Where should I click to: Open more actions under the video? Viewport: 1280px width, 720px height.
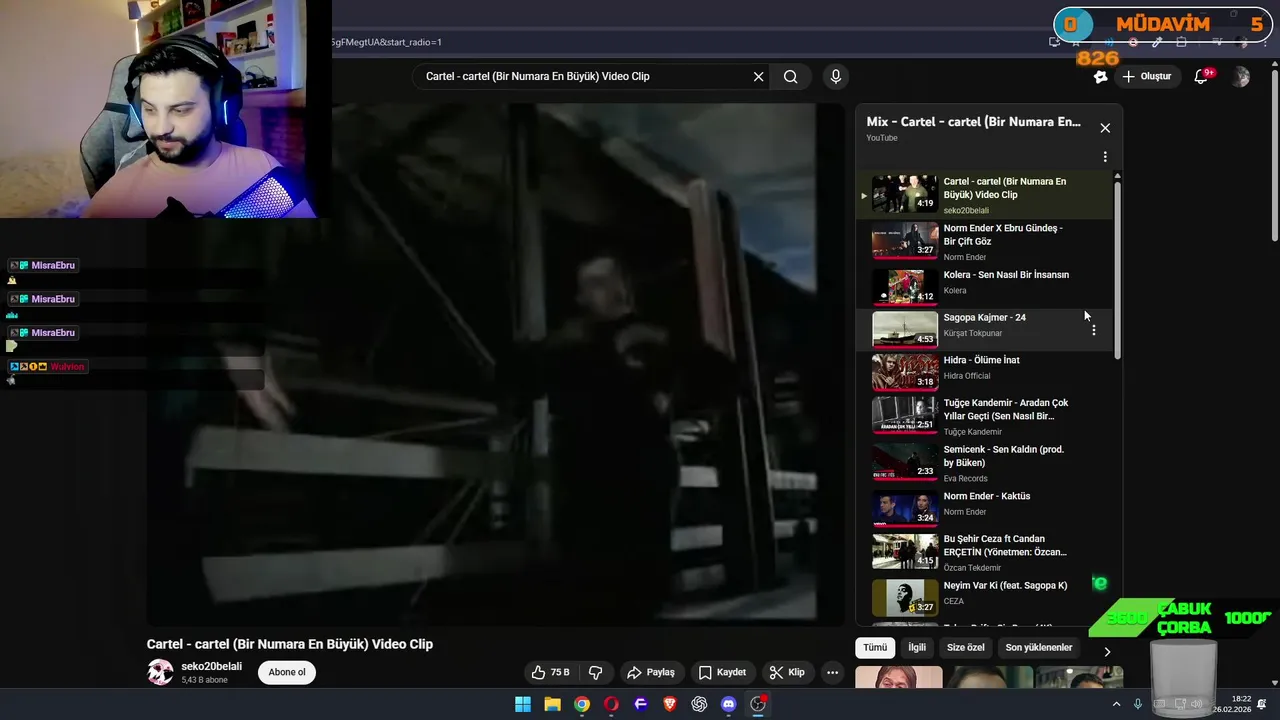click(832, 672)
